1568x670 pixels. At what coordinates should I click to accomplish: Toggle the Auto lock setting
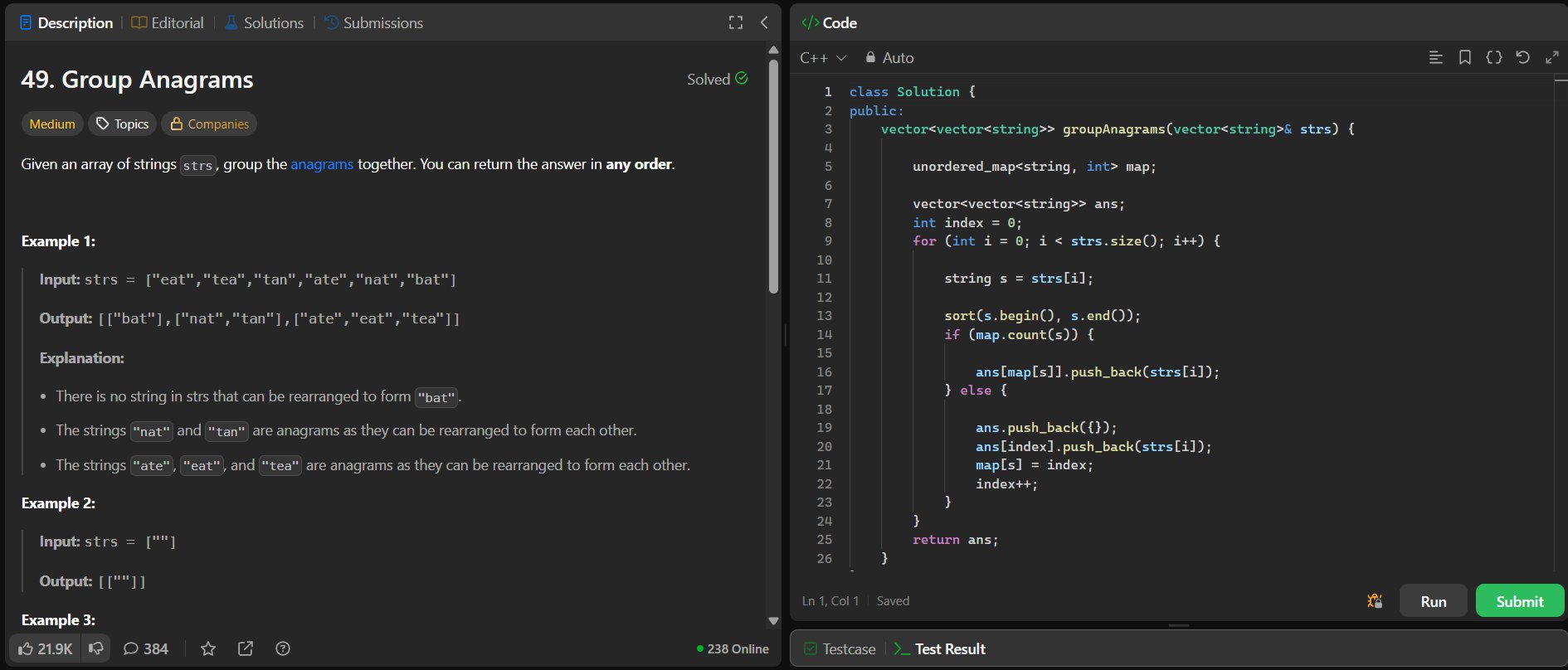[x=889, y=58]
